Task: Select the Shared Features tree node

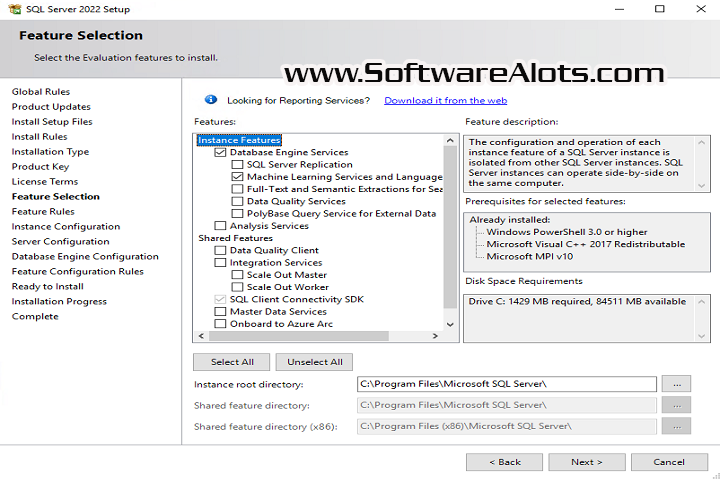Action: [236, 238]
